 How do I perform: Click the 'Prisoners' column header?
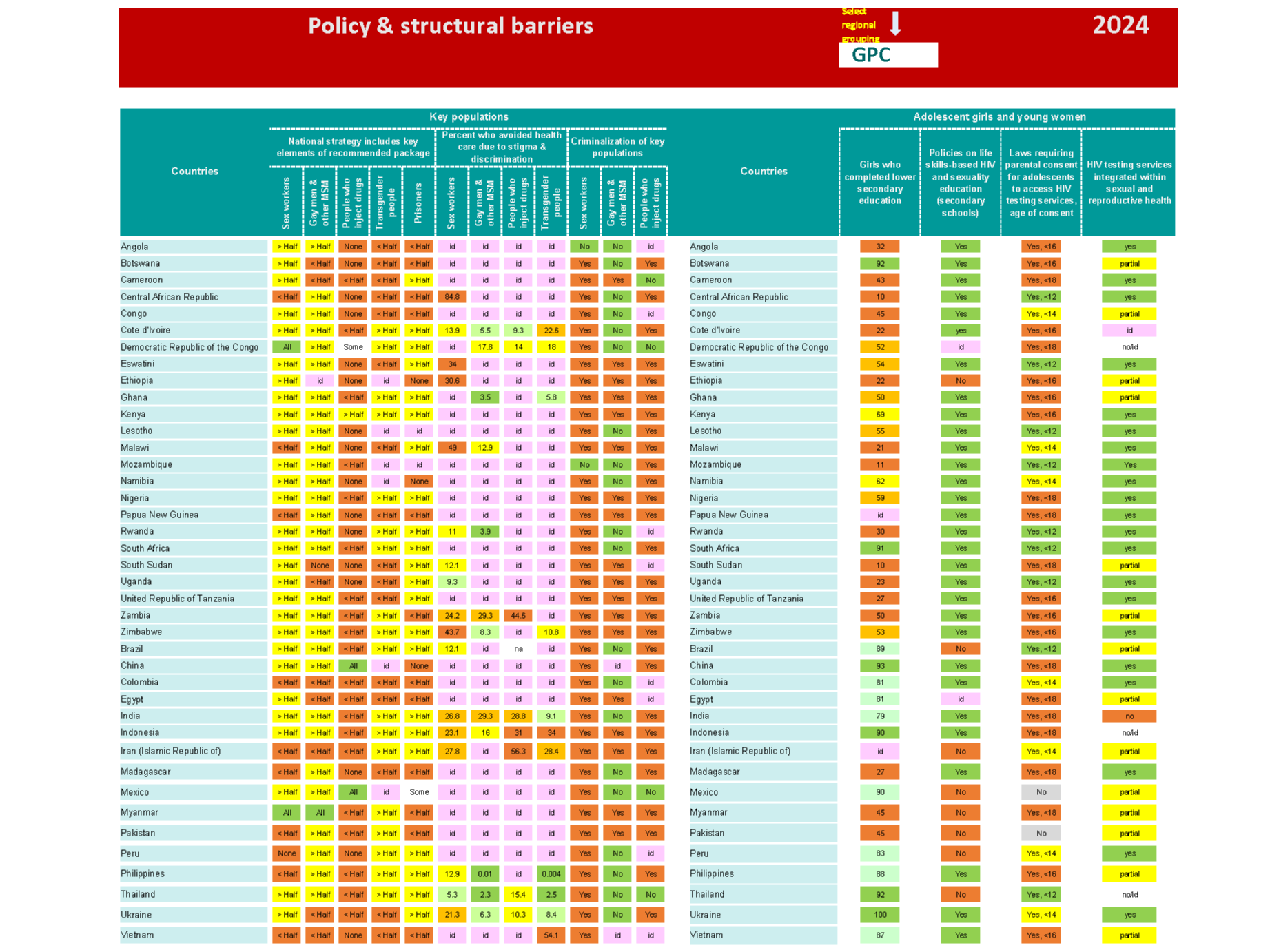coord(418,203)
